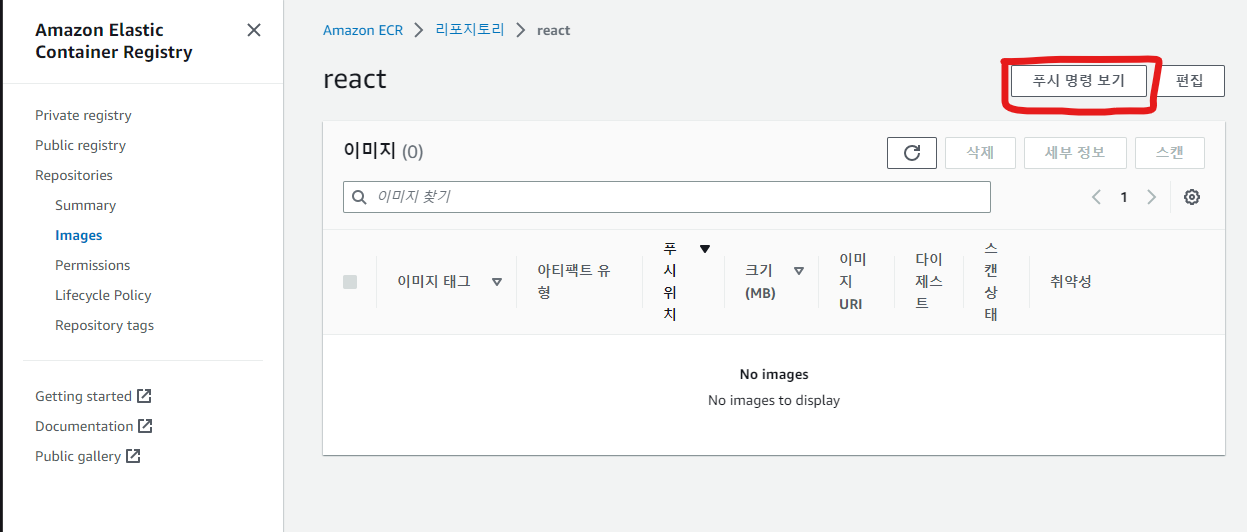Click the 세부 정보 button

1075,153
